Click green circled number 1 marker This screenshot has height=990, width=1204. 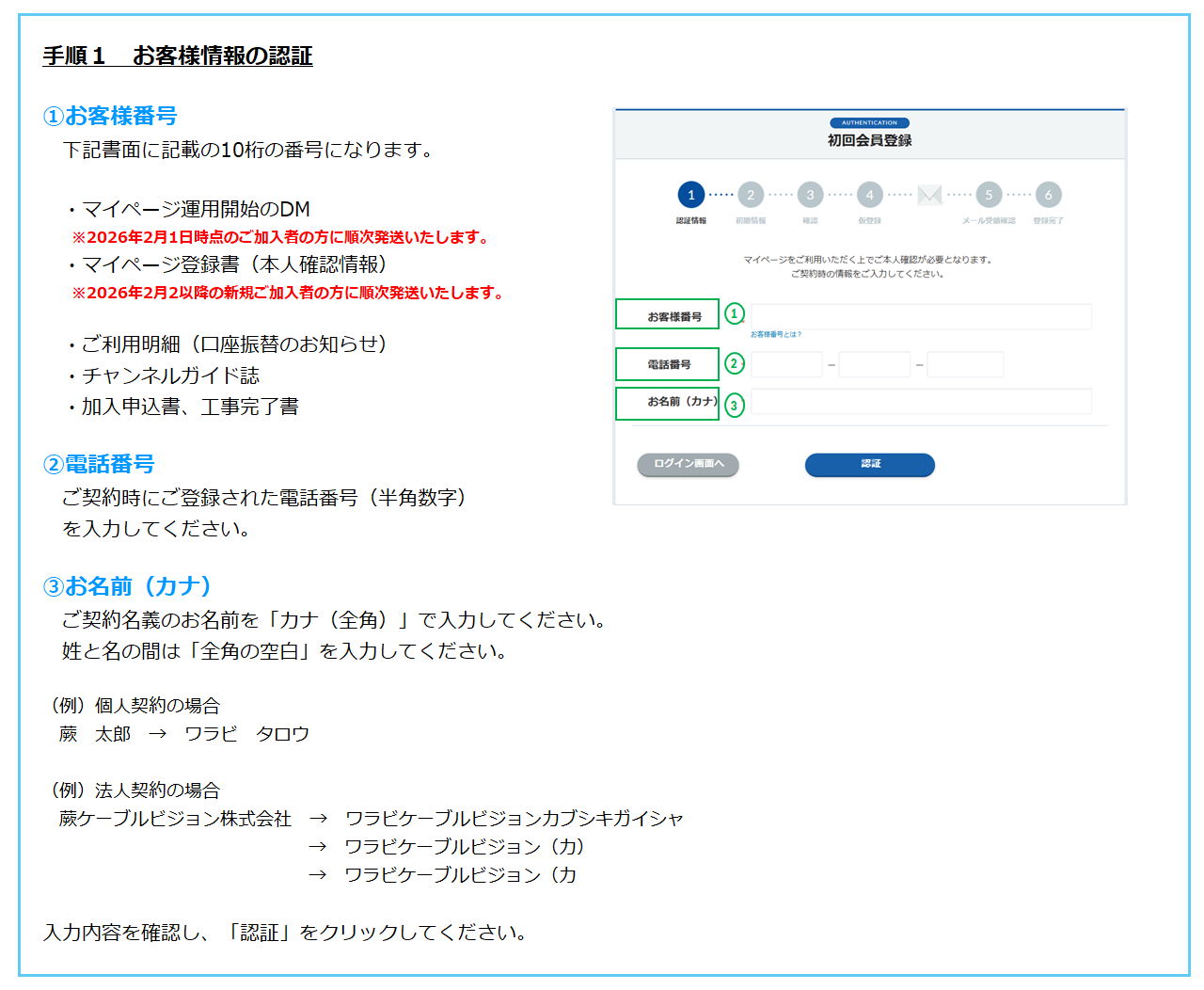click(734, 313)
